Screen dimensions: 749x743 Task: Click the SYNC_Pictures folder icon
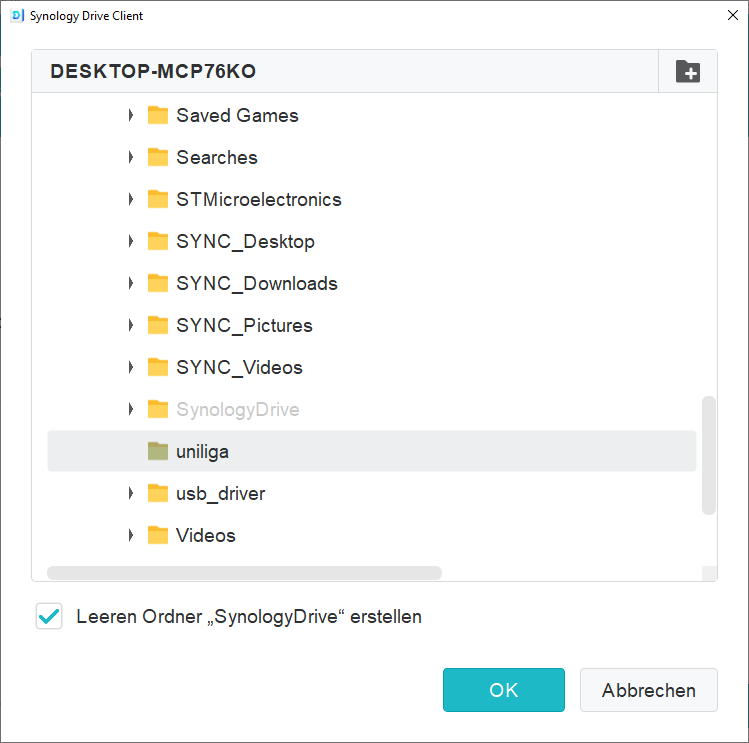[157, 326]
